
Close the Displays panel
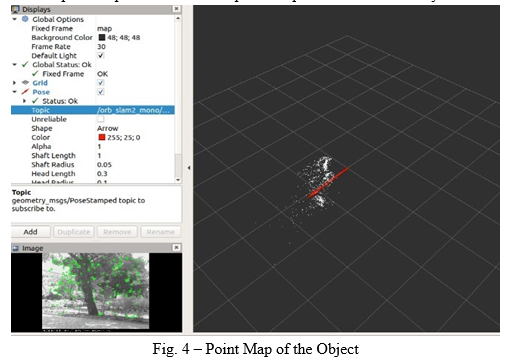177,9
